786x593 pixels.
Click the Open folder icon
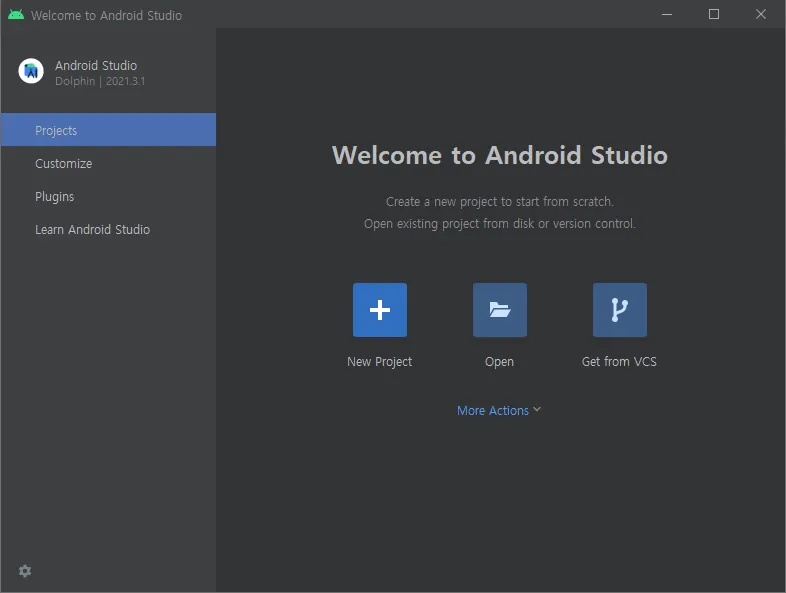pyautogui.click(x=499, y=310)
